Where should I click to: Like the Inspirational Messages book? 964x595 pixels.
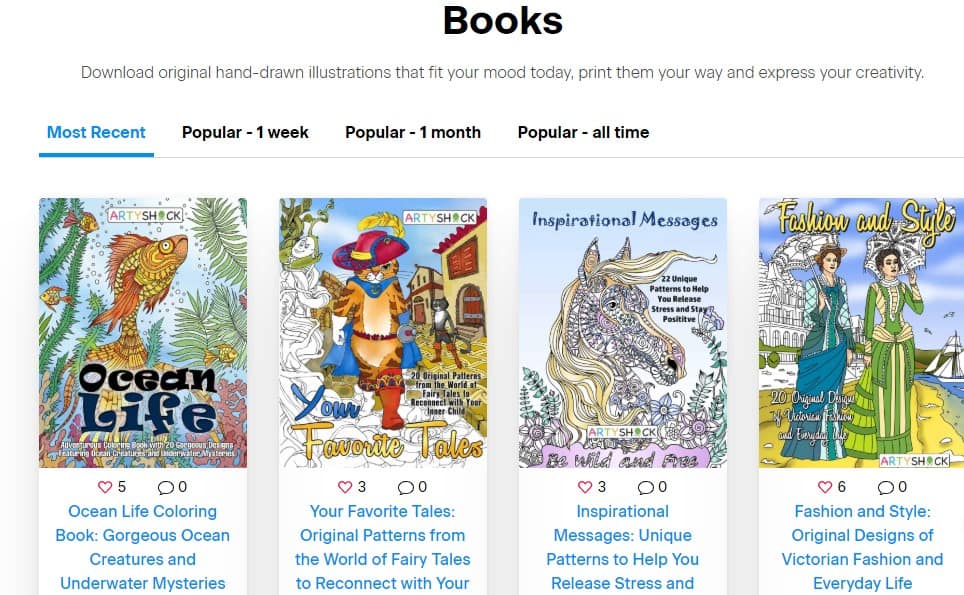point(585,487)
